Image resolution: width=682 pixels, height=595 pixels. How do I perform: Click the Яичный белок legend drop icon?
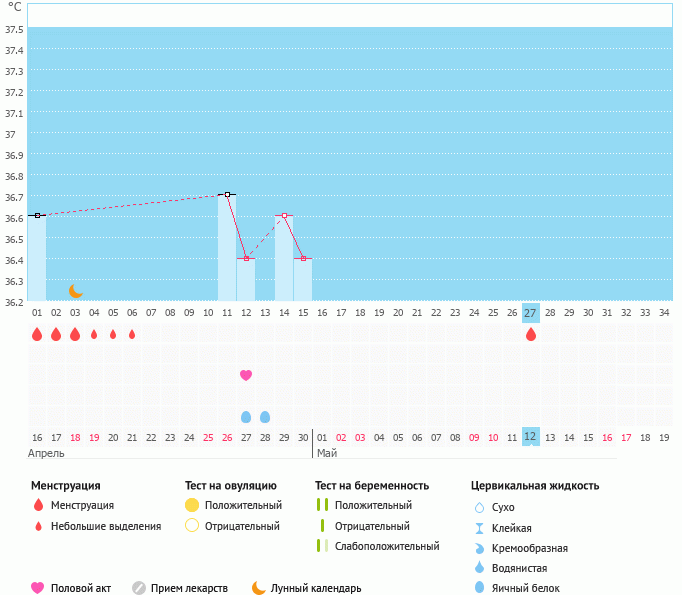click(x=479, y=588)
